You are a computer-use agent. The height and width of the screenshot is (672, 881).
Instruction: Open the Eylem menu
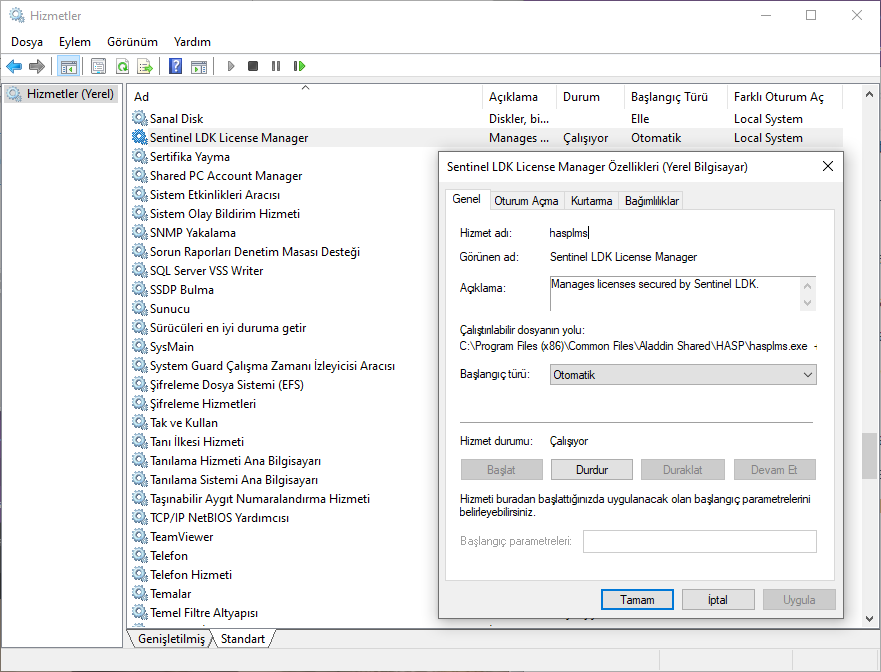pyautogui.click(x=74, y=42)
